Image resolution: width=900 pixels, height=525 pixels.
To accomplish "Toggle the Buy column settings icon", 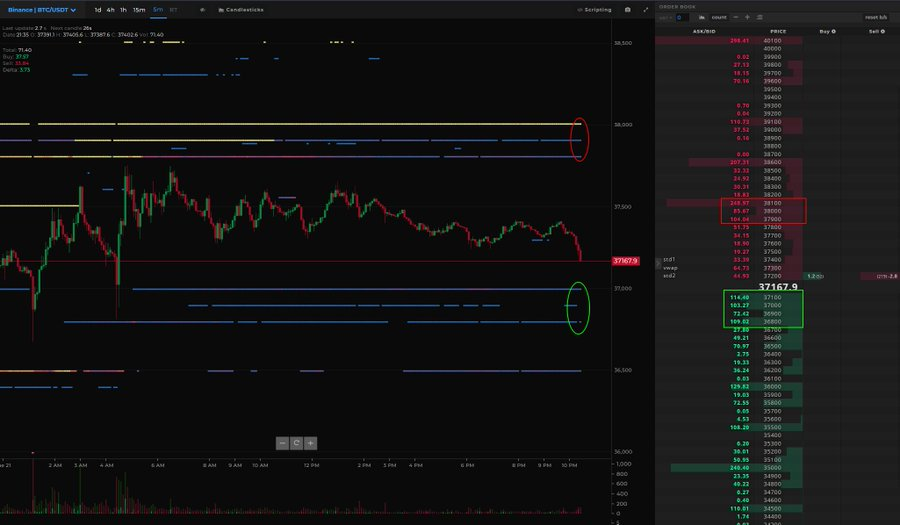I will click(832, 31).
